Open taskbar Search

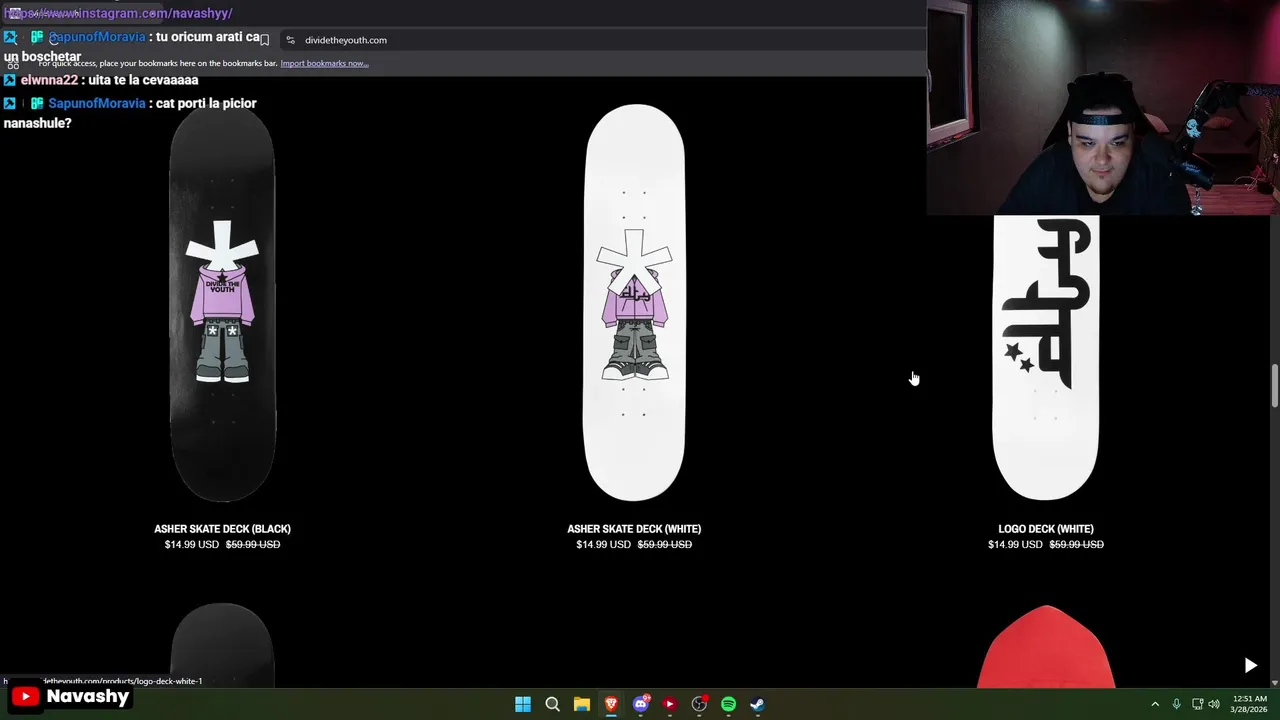tap(552, 704)
